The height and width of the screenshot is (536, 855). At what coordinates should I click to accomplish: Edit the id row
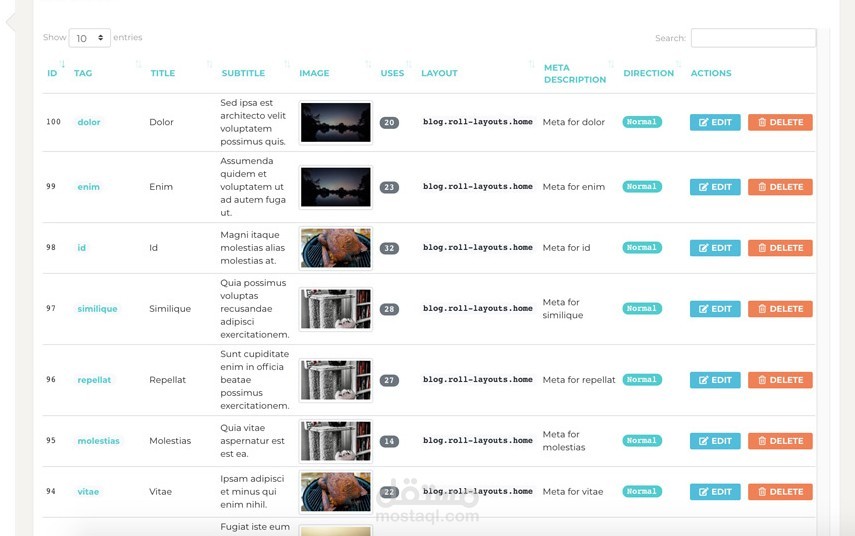point(715,248)
